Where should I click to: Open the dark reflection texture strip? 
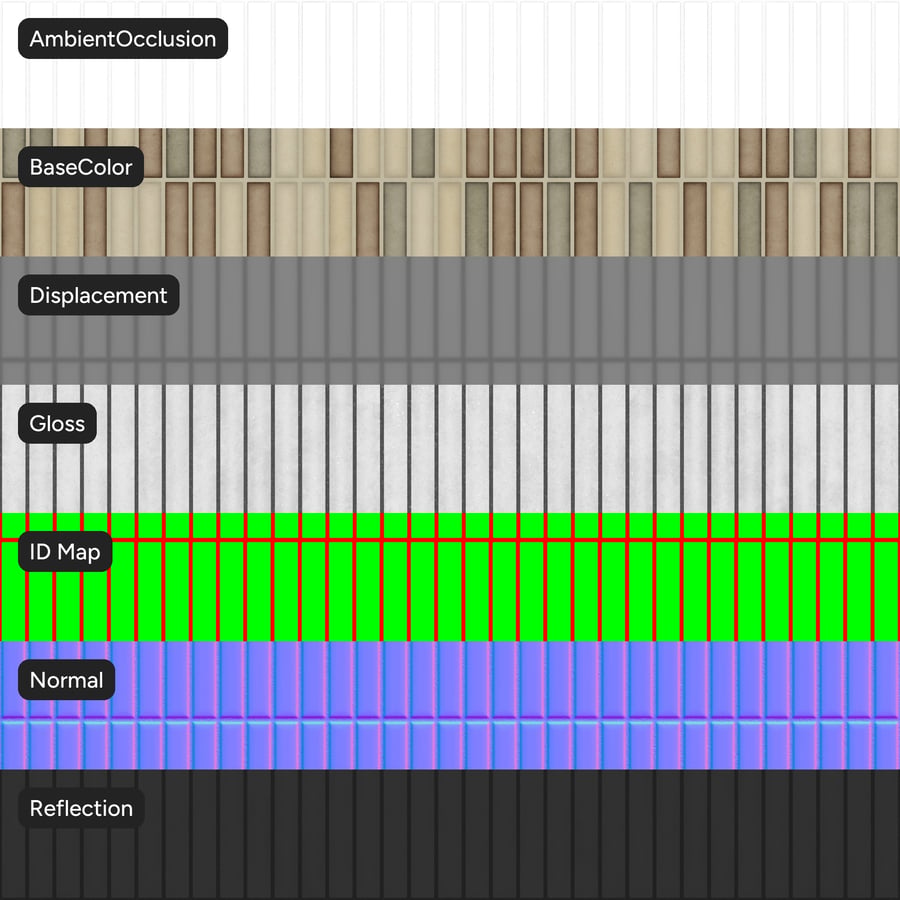pos(450,835)
